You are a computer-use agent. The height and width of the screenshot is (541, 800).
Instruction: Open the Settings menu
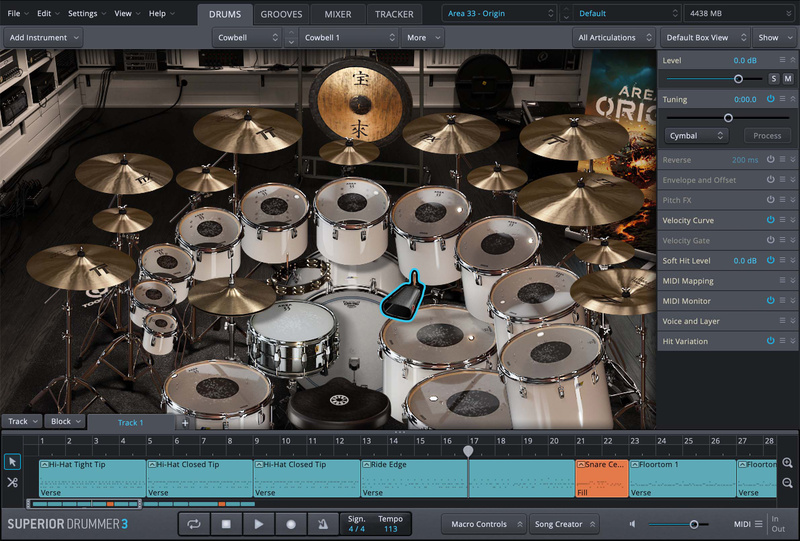click(x=87, y=14)
